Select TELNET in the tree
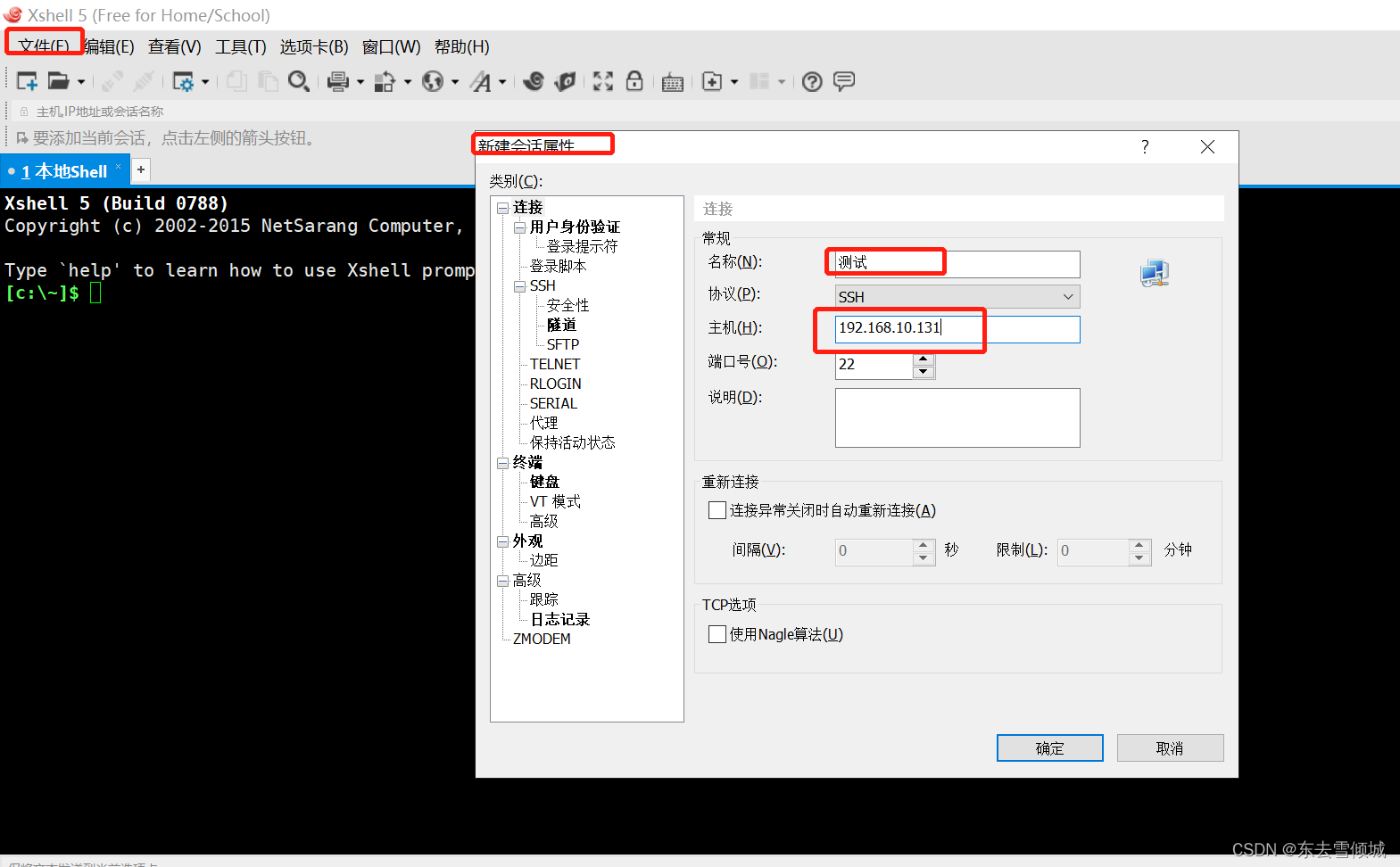This screenshot has width=1400, height=867. 554,364
